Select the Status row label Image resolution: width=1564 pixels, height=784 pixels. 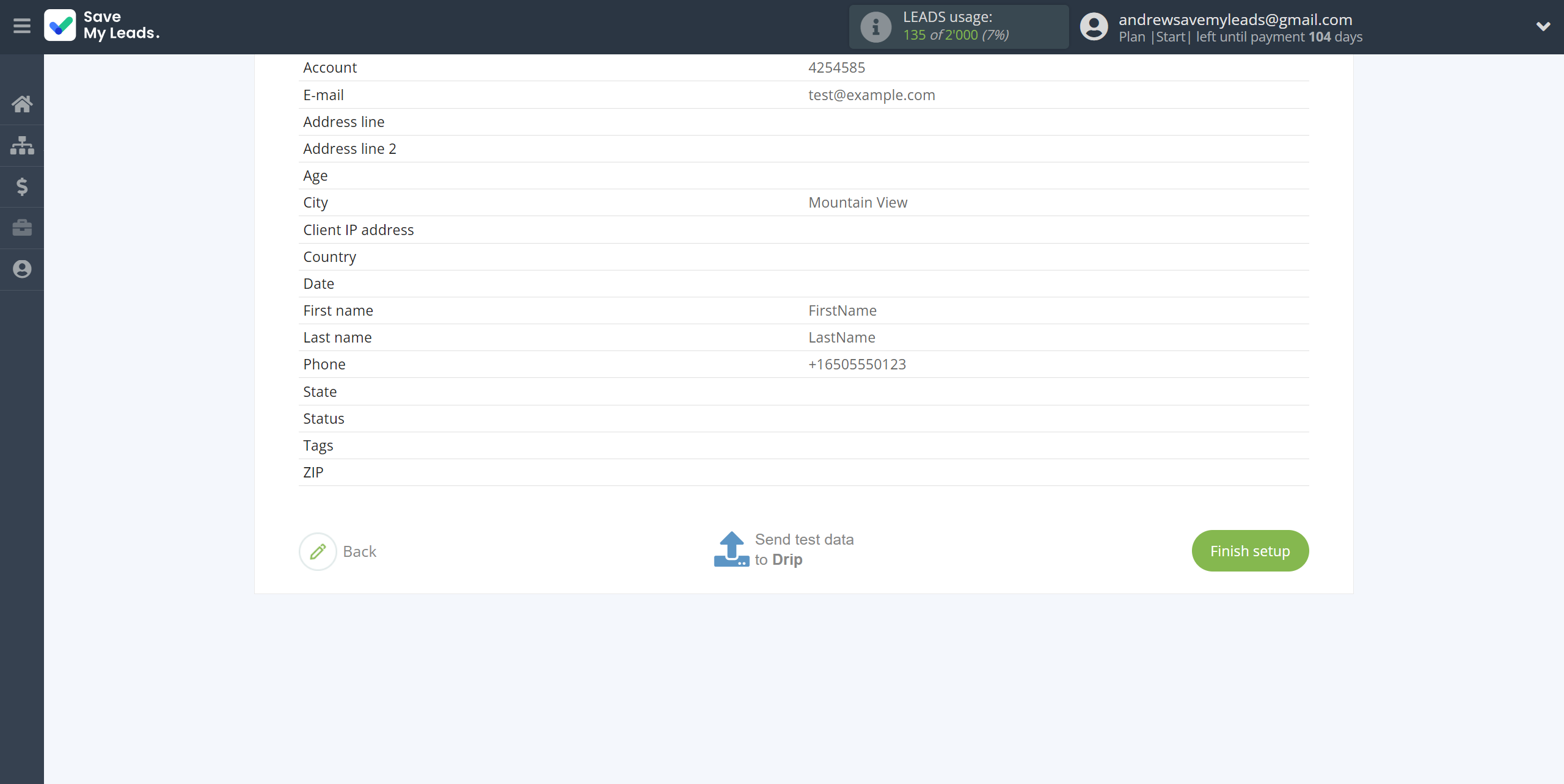323,418
